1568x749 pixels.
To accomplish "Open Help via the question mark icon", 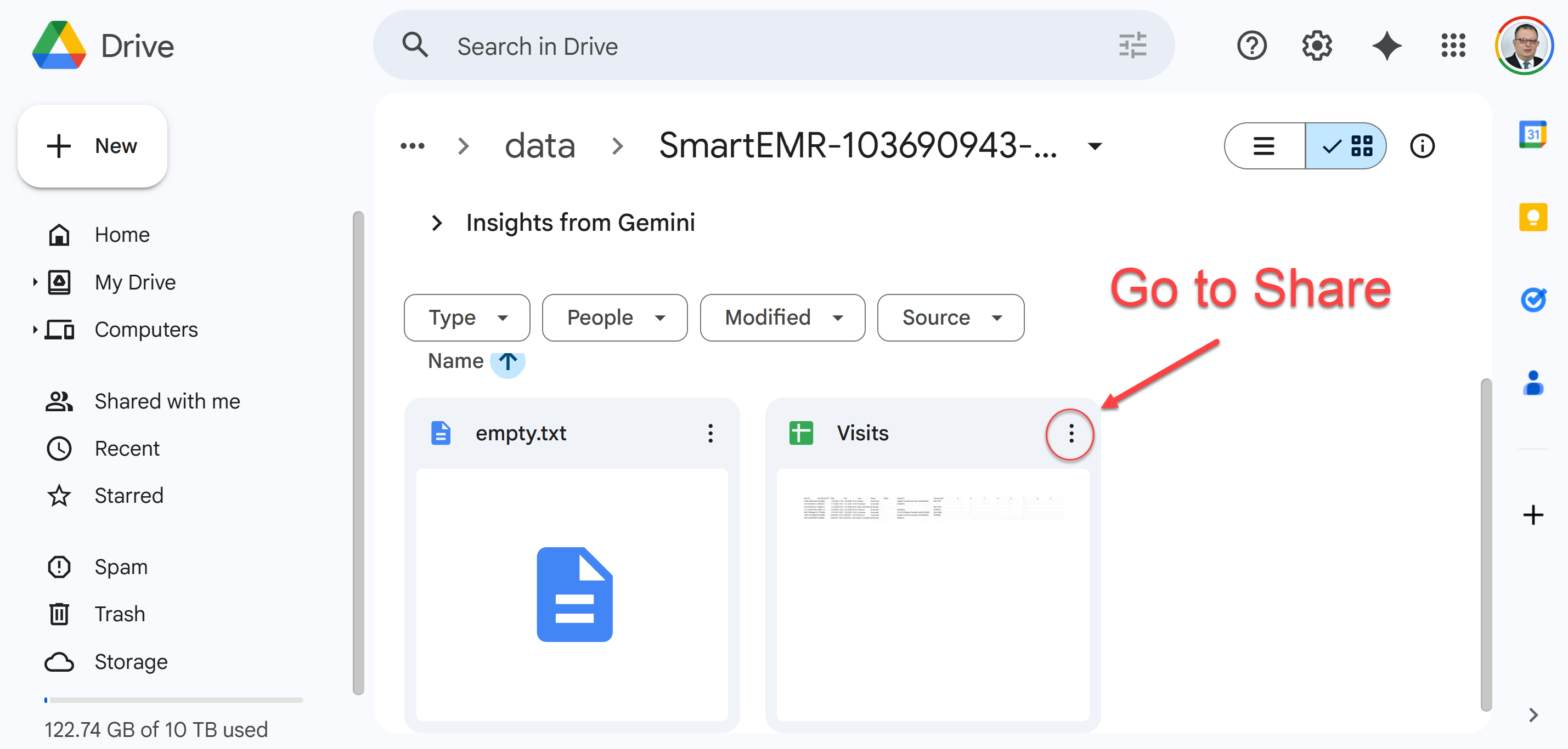I will 1251,46.
